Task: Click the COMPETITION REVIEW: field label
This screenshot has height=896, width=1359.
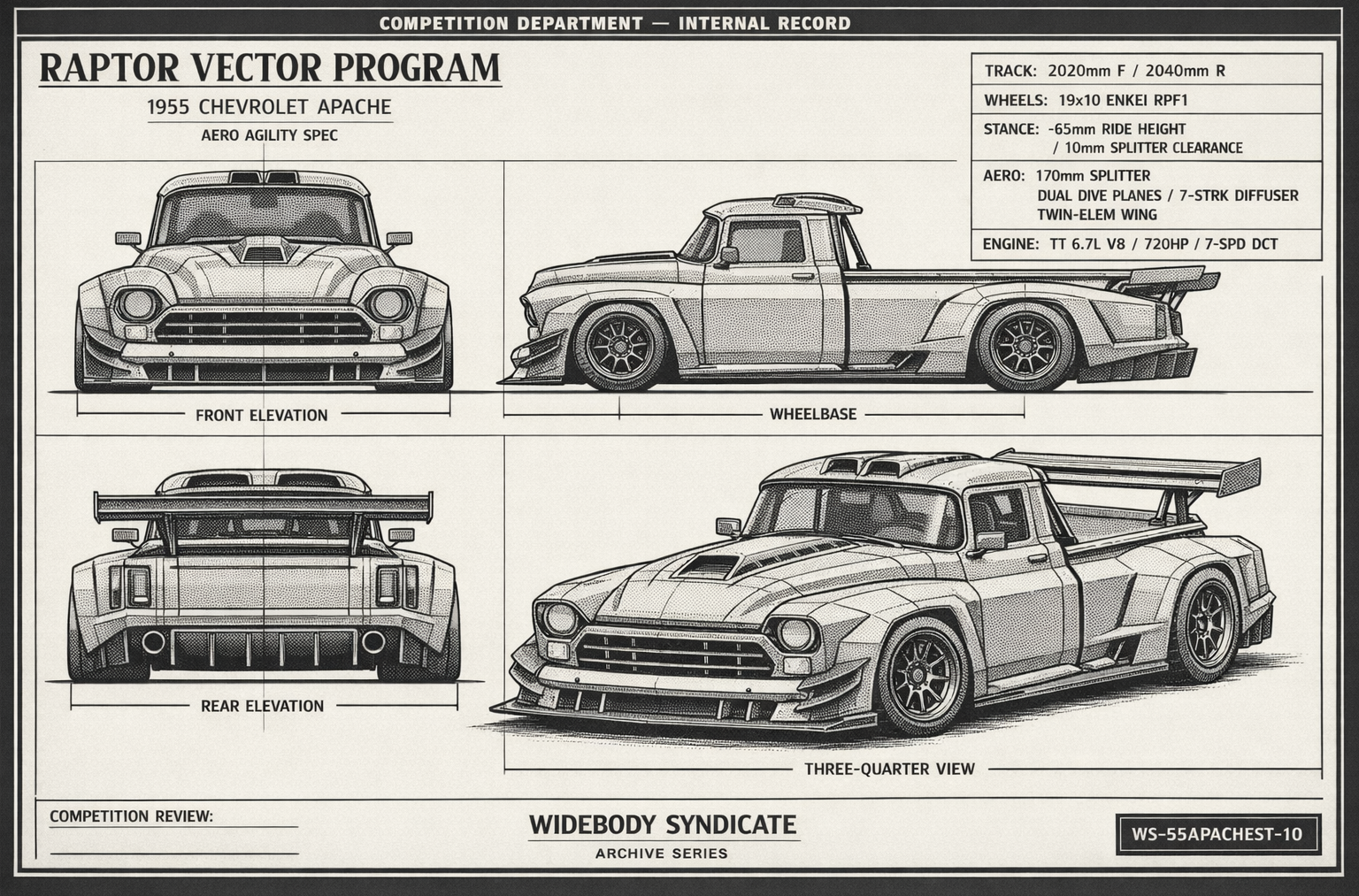Action: (131, 816)
